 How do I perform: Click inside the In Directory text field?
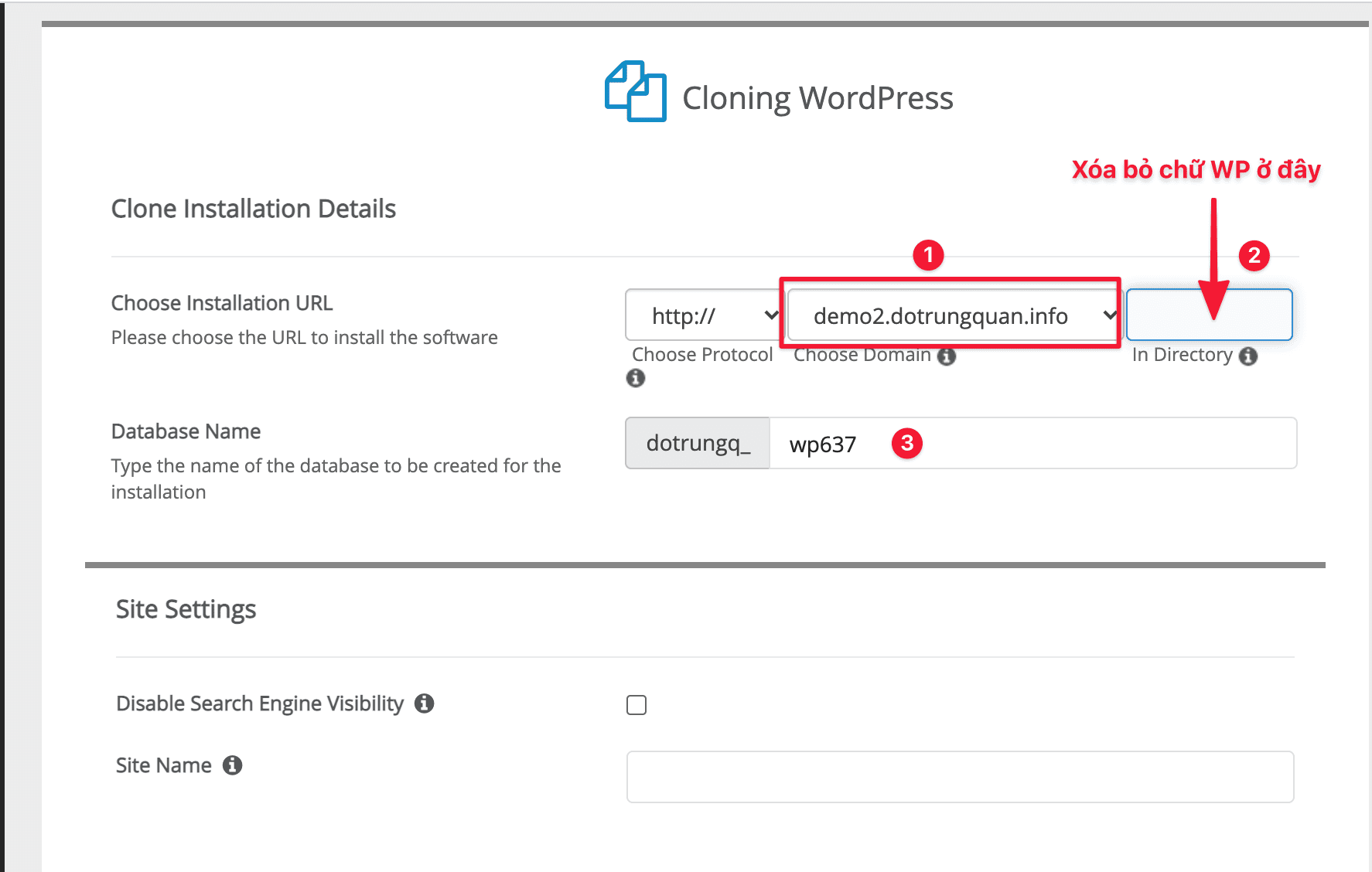point(1208,315)
